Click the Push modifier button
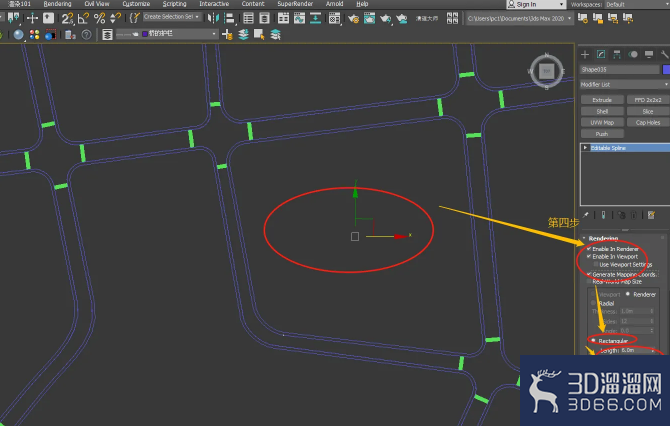 click(x=602, y=134)
